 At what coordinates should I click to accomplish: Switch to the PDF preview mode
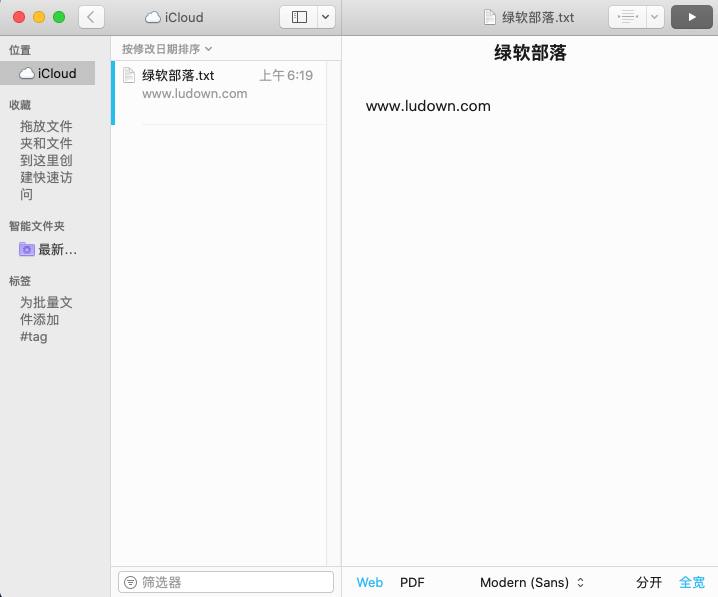[412, 582]
